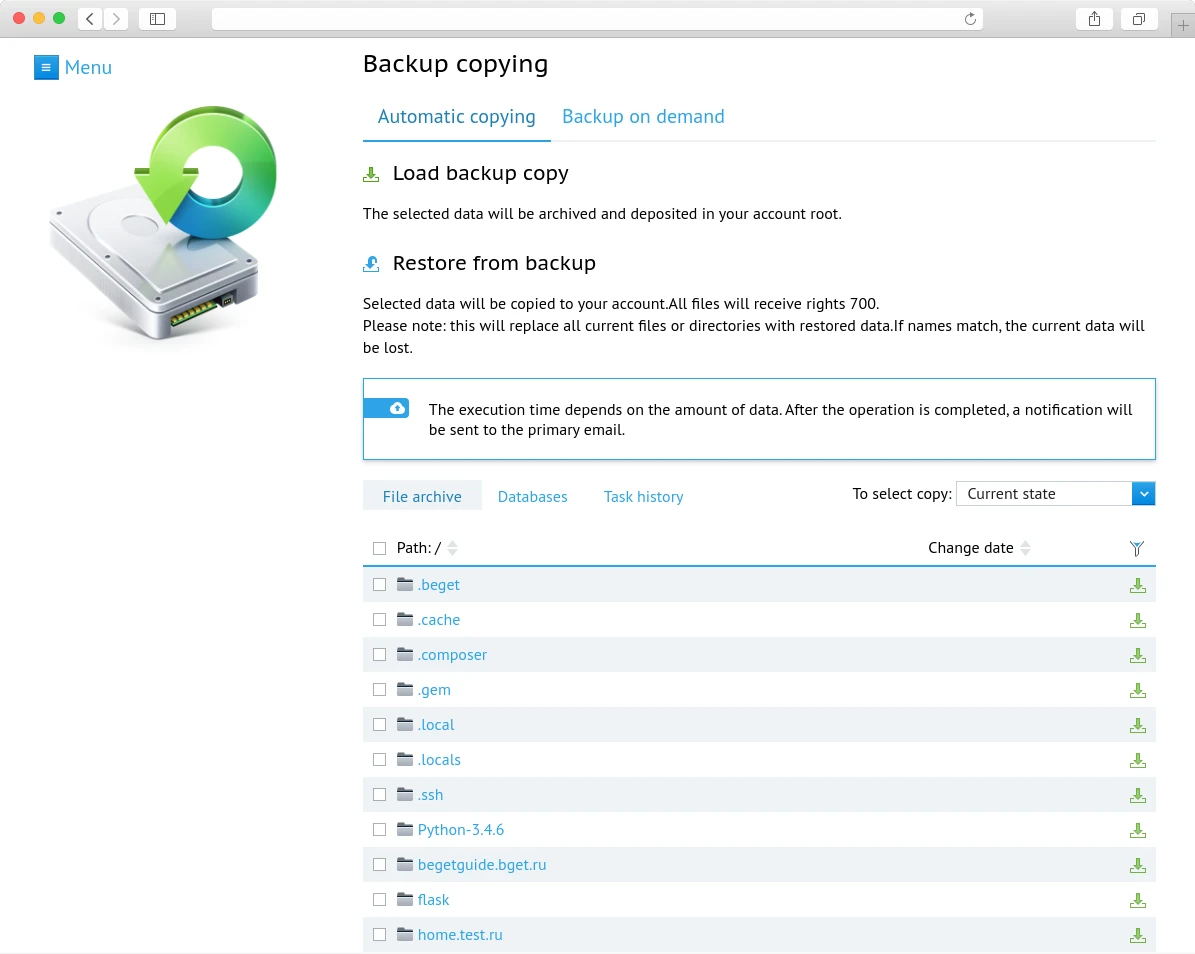
Task: Switch to the Backup on demand tab
Action: point(643,116)
